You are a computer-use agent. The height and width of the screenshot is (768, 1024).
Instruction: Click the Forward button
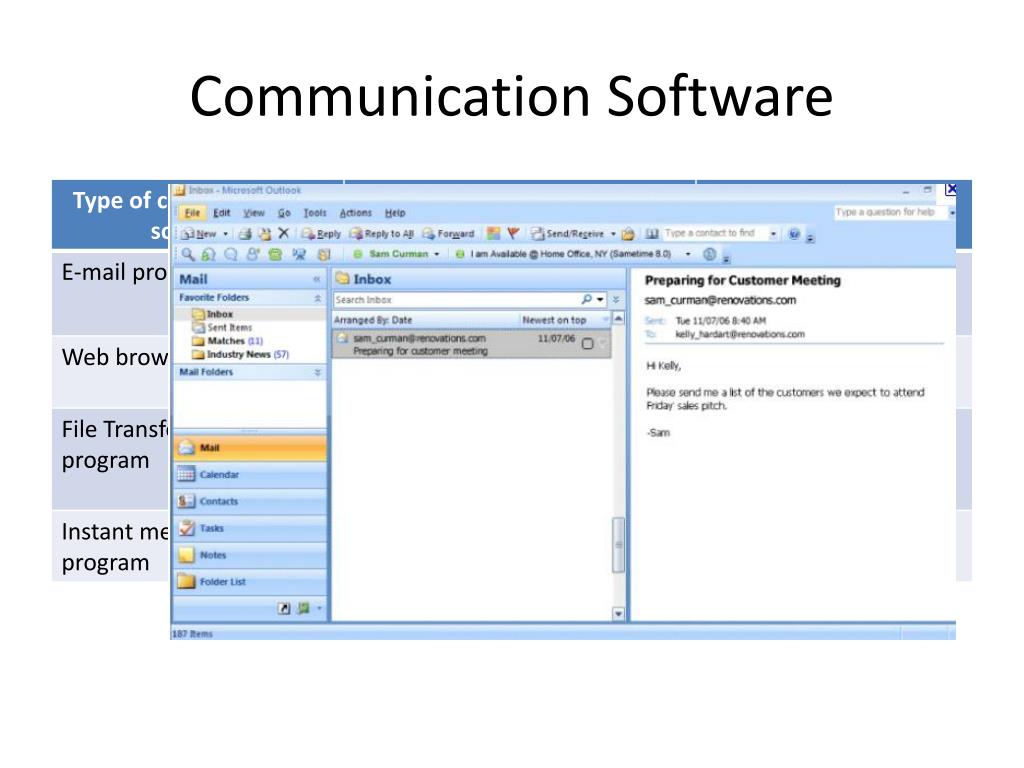tap(449, 234)
